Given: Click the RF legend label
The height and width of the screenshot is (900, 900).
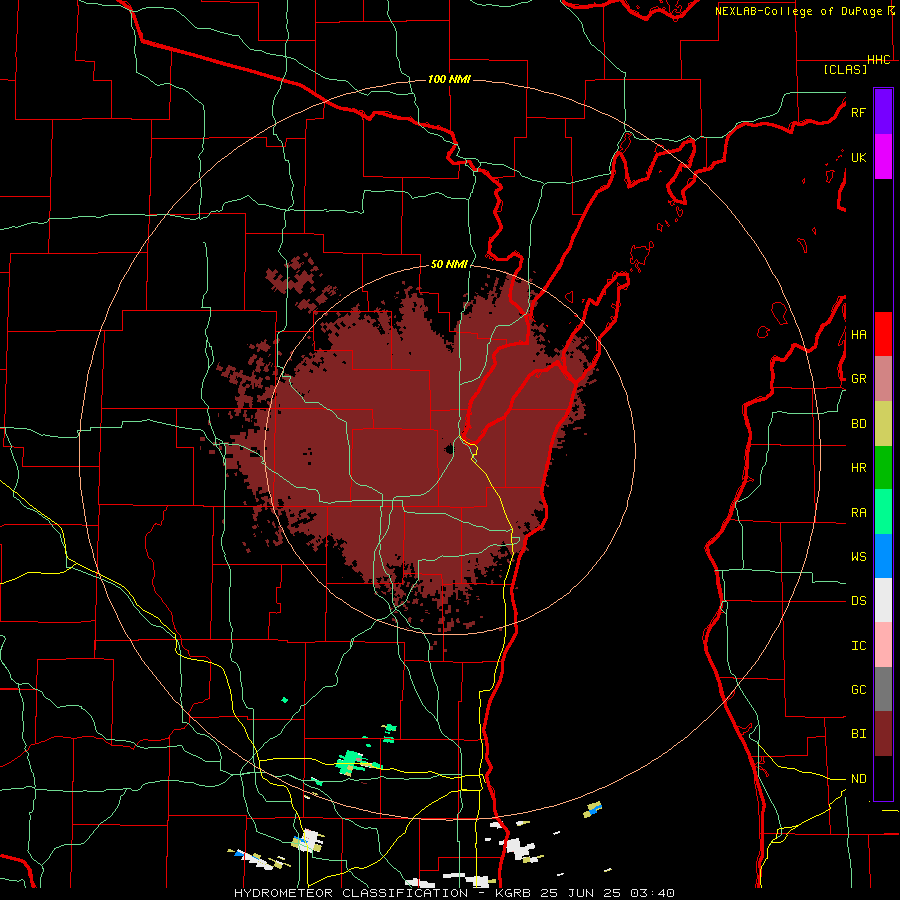Looking at the screenshot, I should (859, 112).
